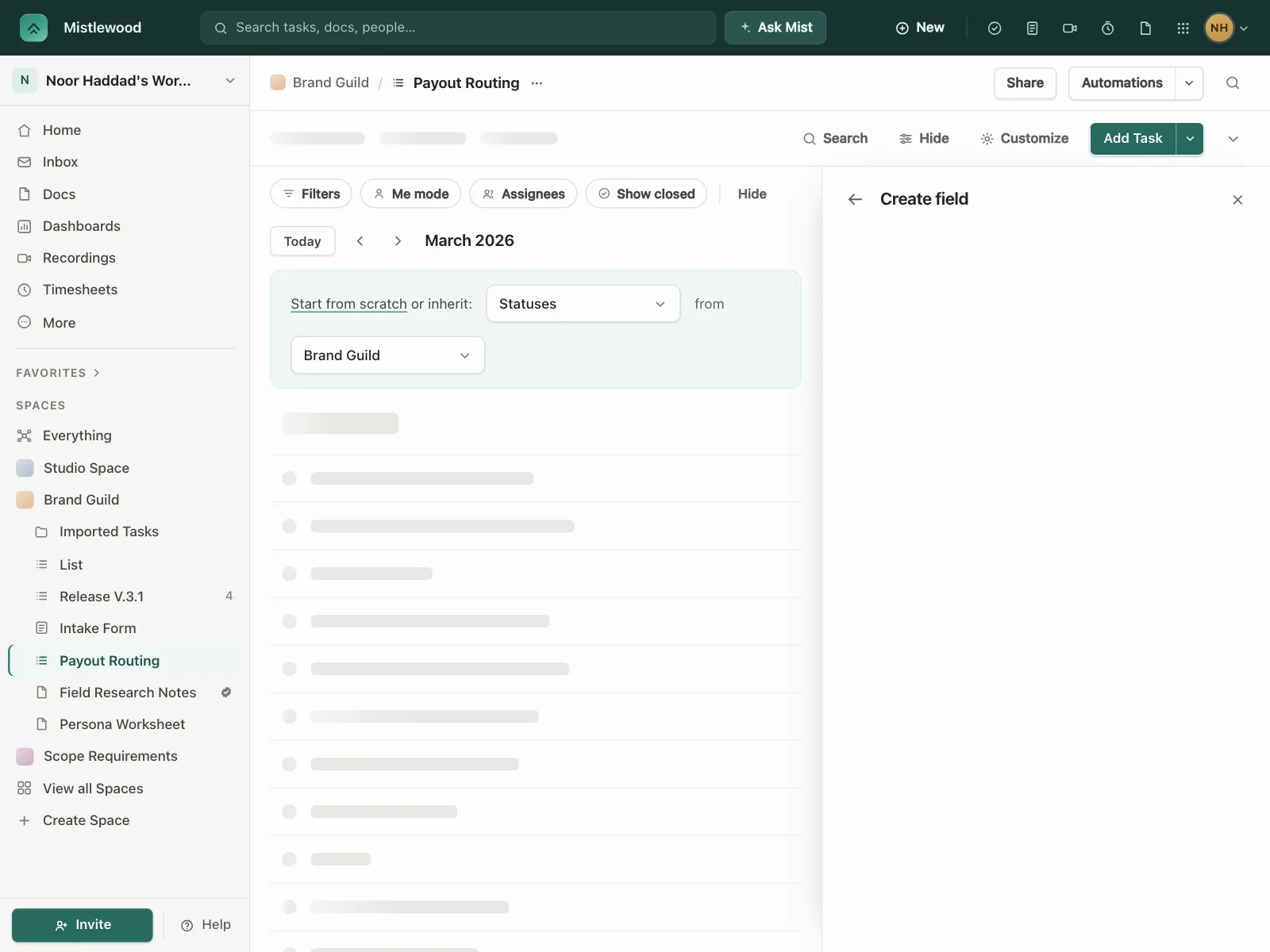The image size is (1270, 952).
Task: Open the Payout Routing ellipsis options
Action: (537, 83)
